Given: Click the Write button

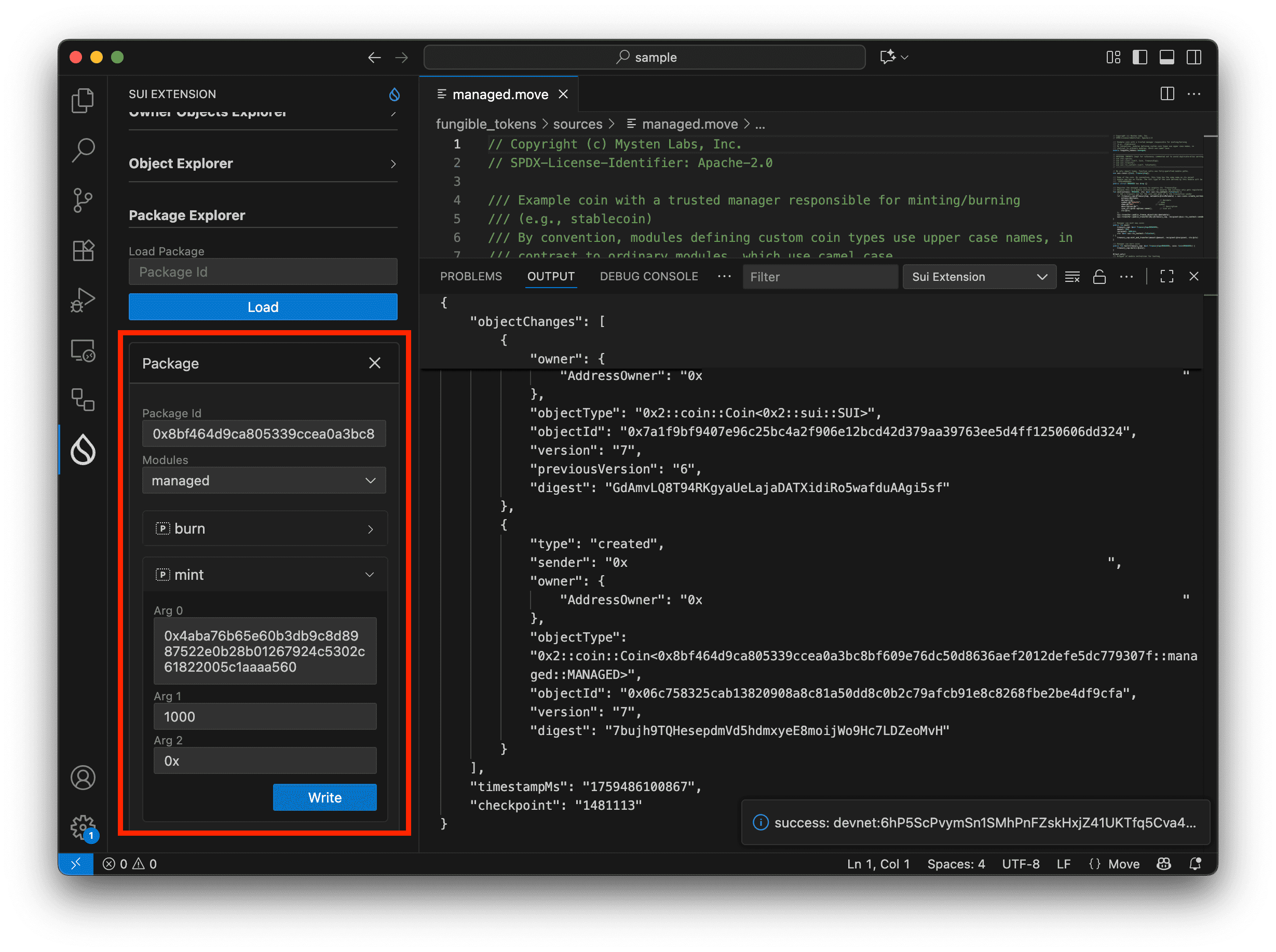Looking at the screenshot, I should click(x=324, y=797).
